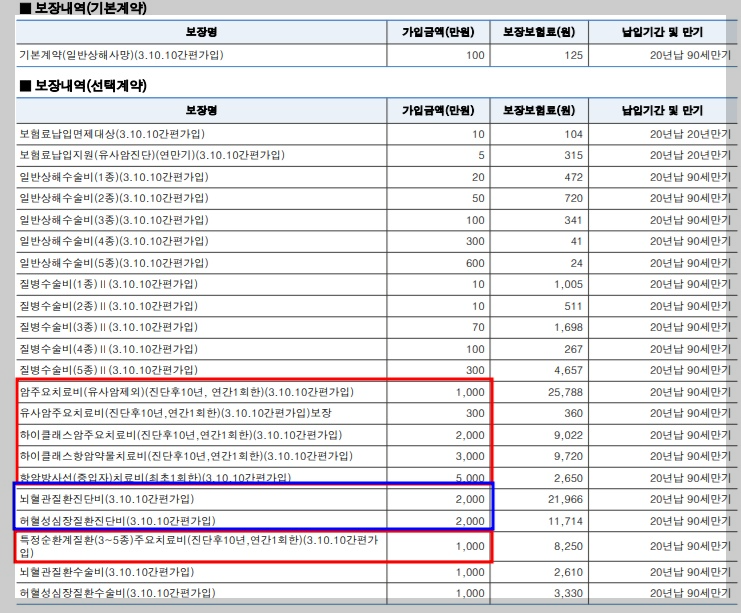This screenshot has height=613, width=741.
Task: Select the '질병수술비(1종)Ⅱ' row name
Action: pos(109,284)
